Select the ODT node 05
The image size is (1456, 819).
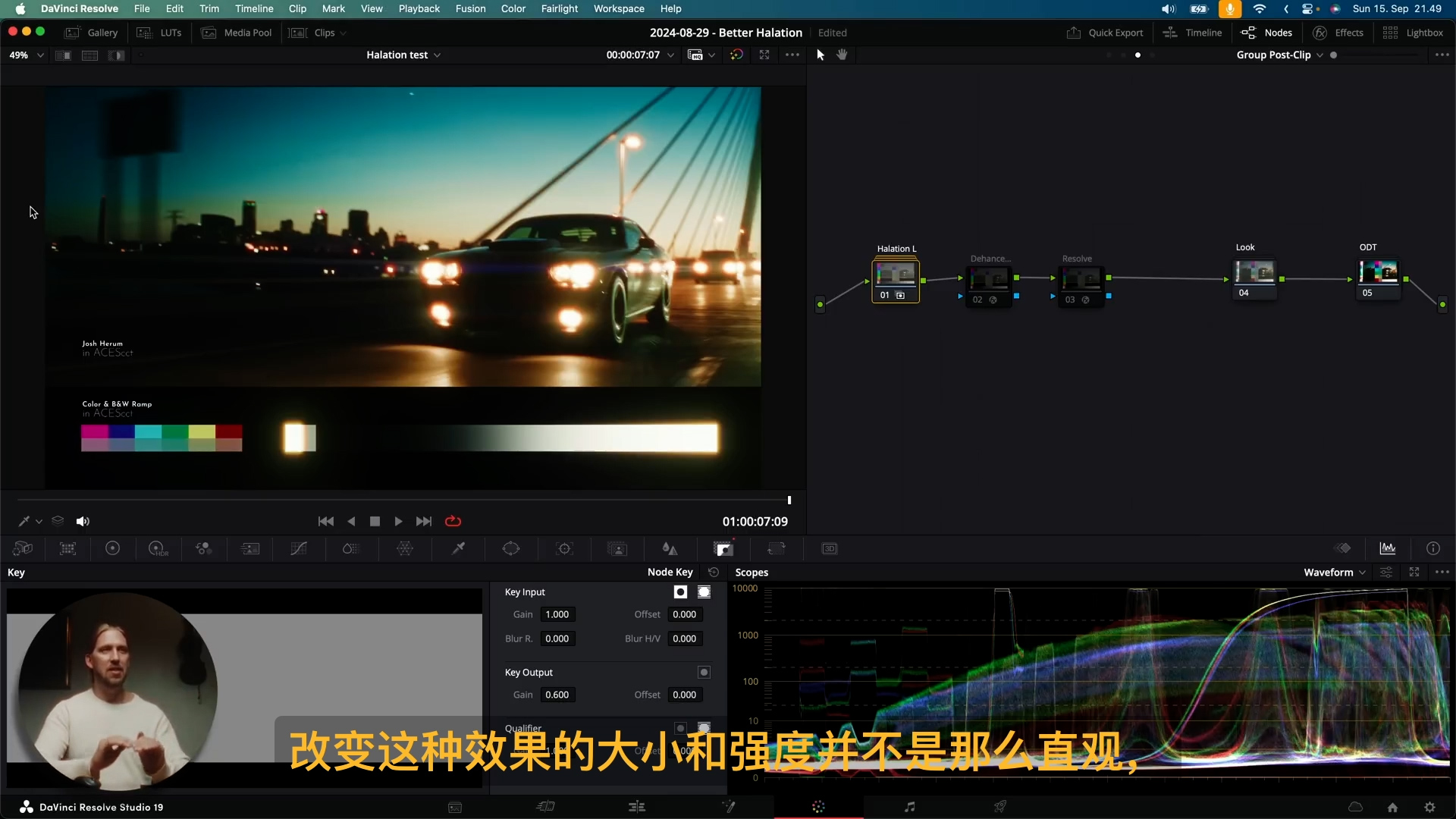click(x=1378, y=278)
